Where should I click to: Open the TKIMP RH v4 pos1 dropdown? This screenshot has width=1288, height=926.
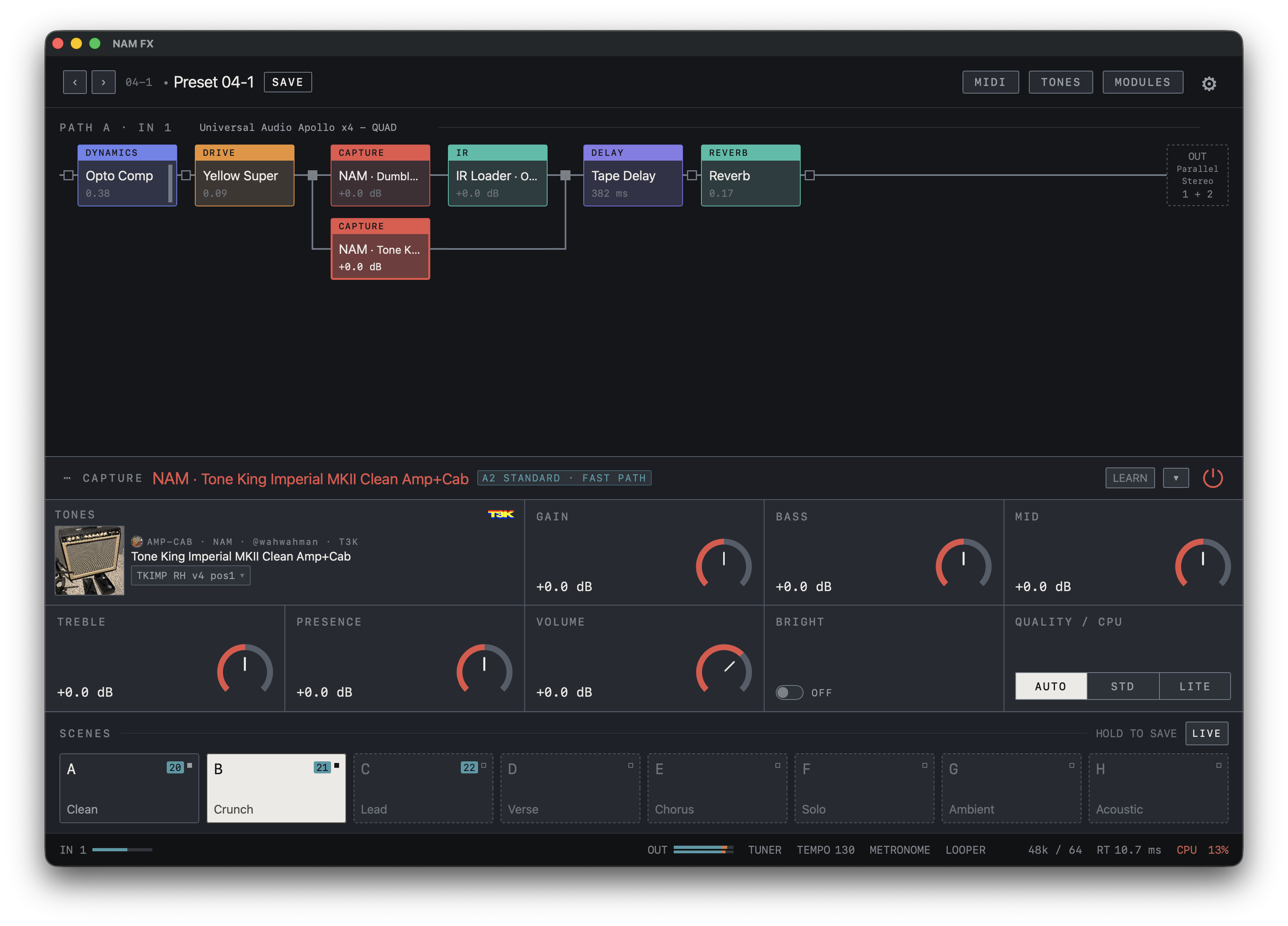point(191,576)
